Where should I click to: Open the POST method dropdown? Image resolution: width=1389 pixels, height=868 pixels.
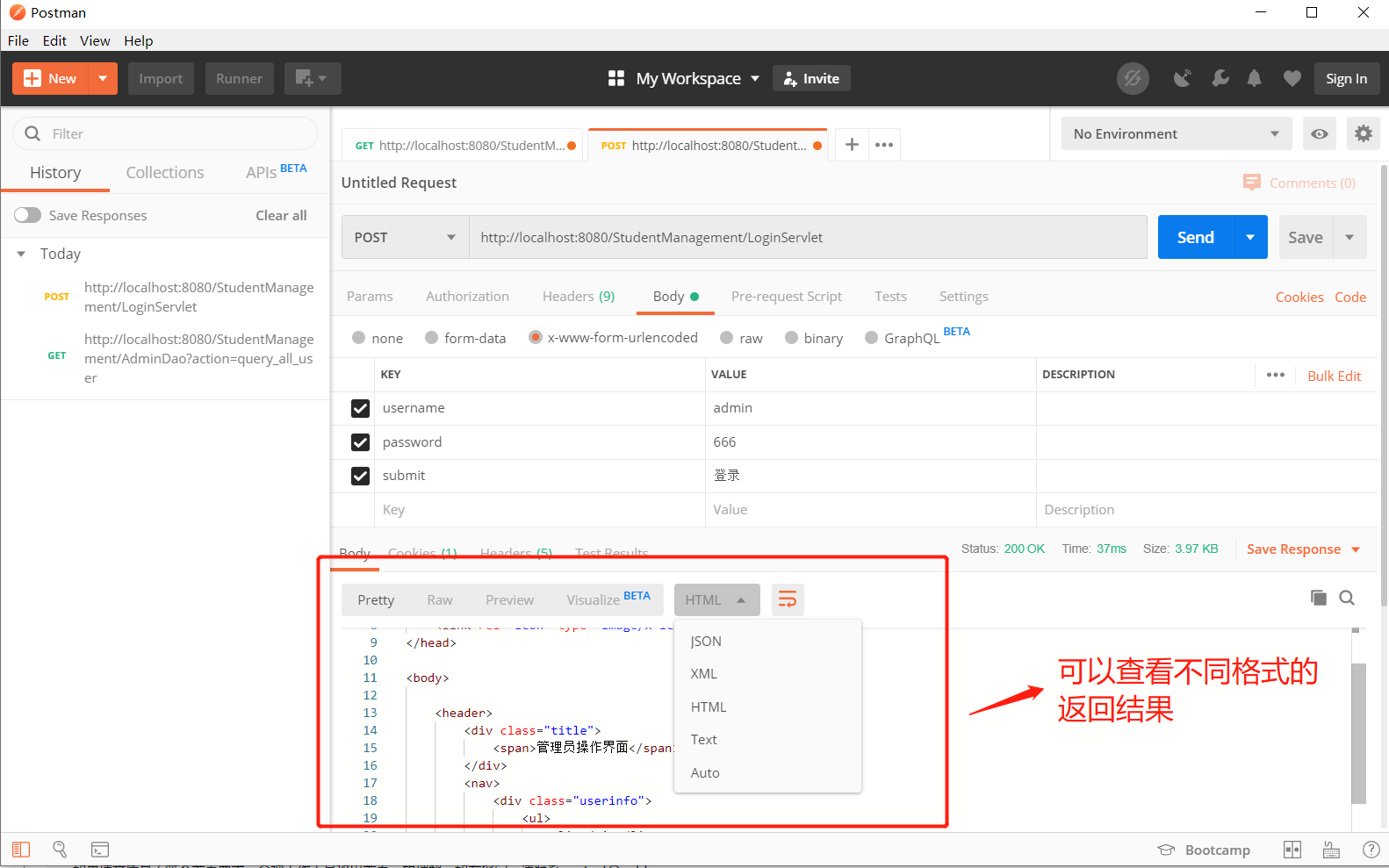(x=405, y=237)
